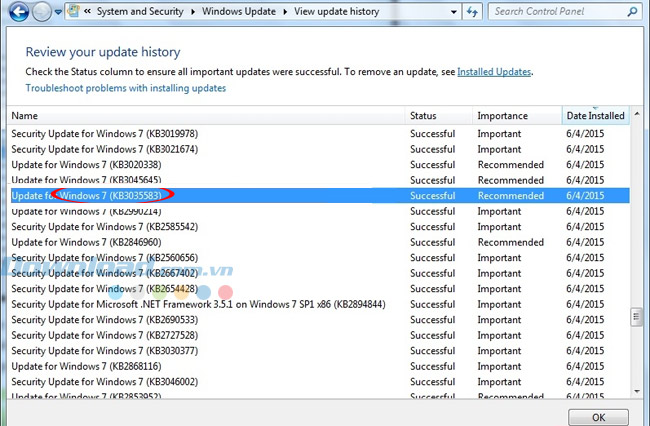
Task: Open the System and Security breadcrumb
Action: tap(140, 12)
